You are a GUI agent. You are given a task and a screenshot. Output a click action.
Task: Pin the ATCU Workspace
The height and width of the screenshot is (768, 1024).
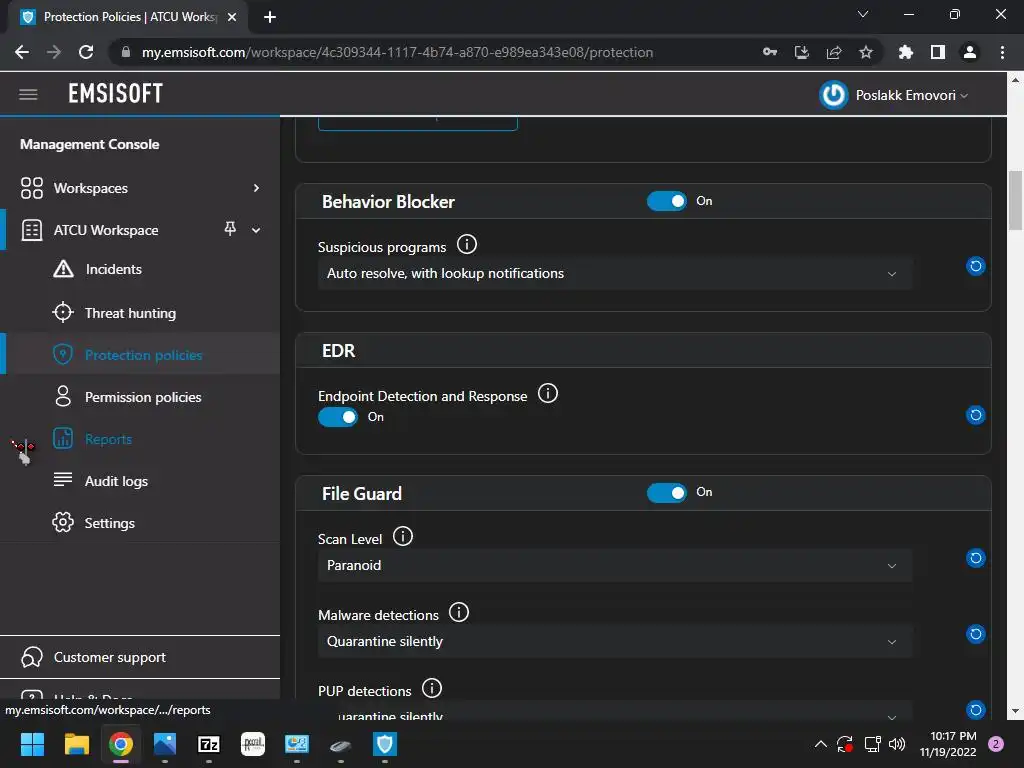coord(230,229)
